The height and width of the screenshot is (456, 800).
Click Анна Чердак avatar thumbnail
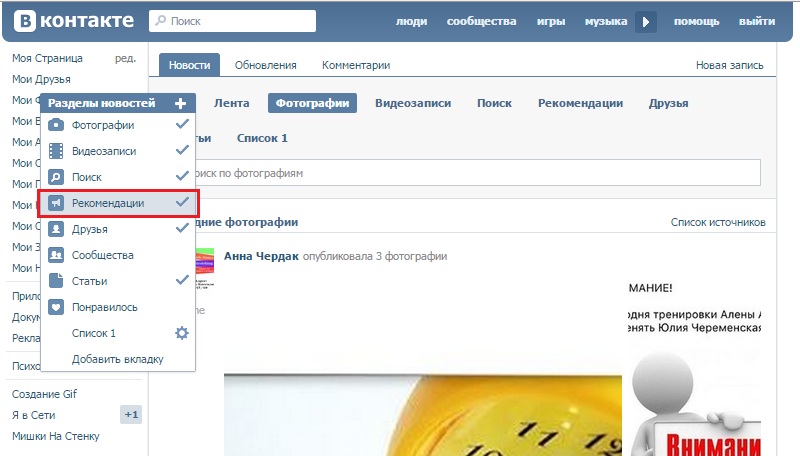(x=205, y=268)
